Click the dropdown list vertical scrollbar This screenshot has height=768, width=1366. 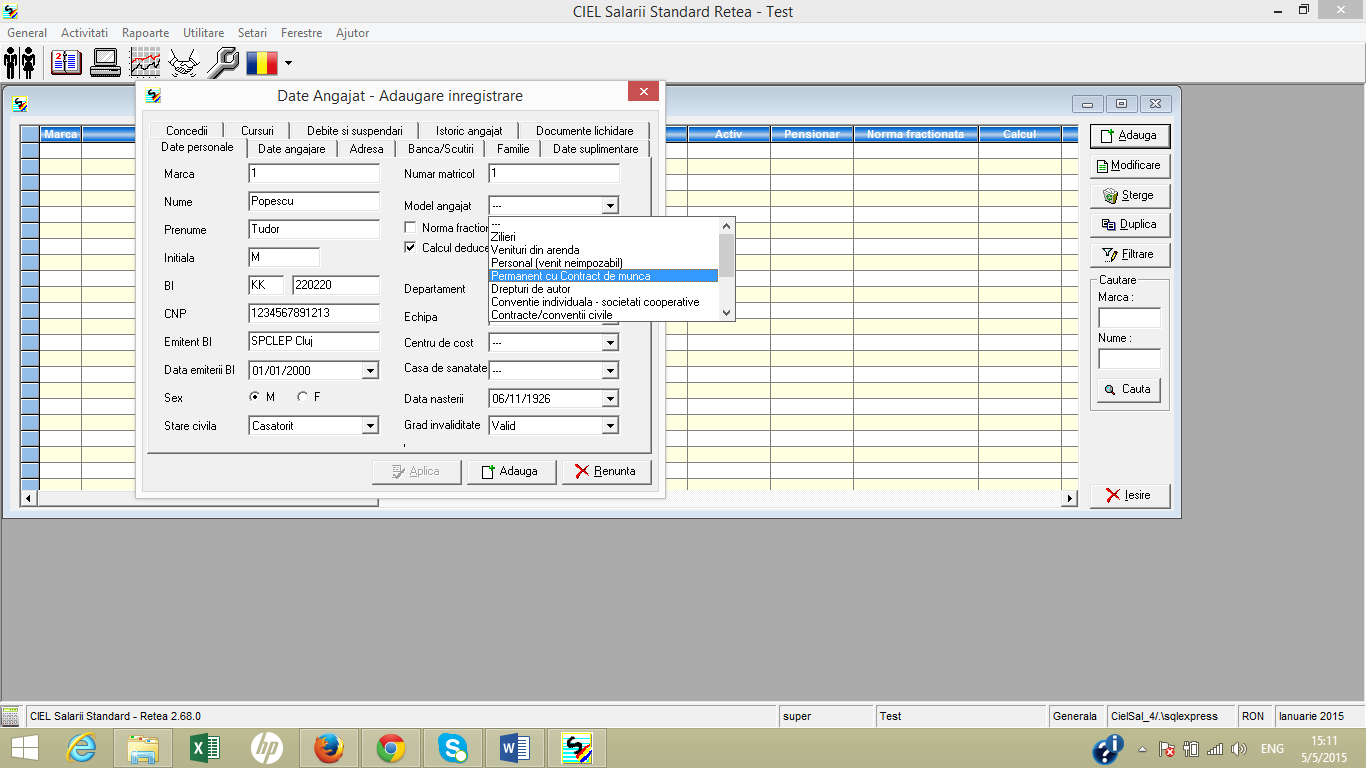coord(727,269)
